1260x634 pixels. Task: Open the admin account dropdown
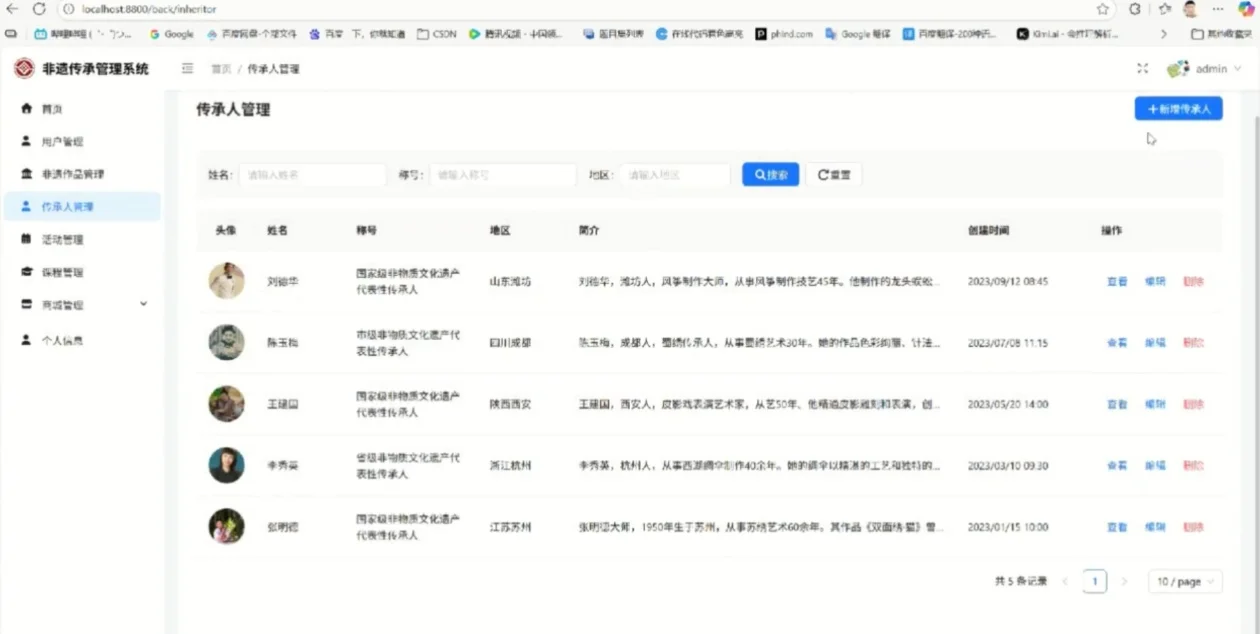[x=1210, y=69]
